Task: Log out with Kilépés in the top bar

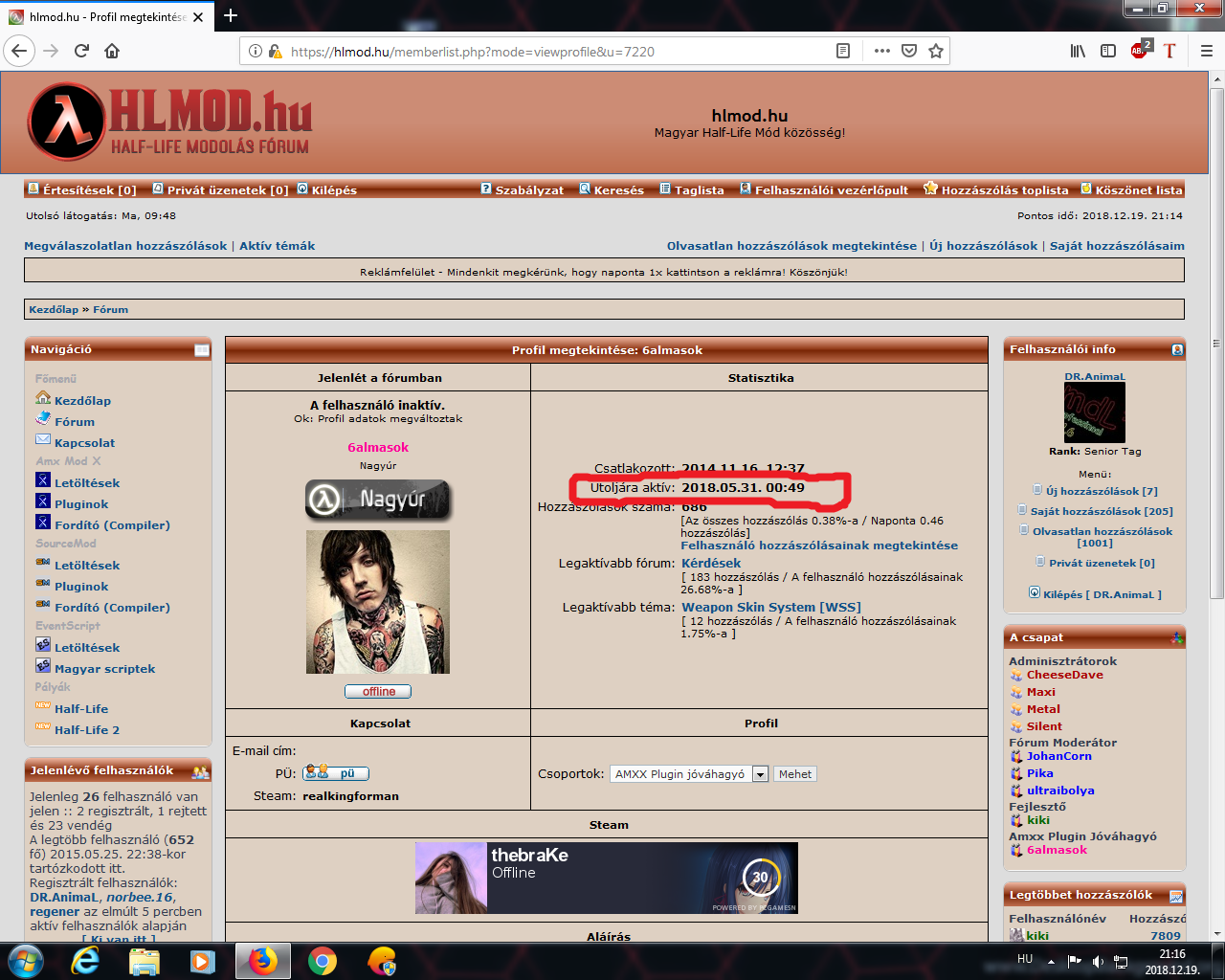Action: [326, 189]
